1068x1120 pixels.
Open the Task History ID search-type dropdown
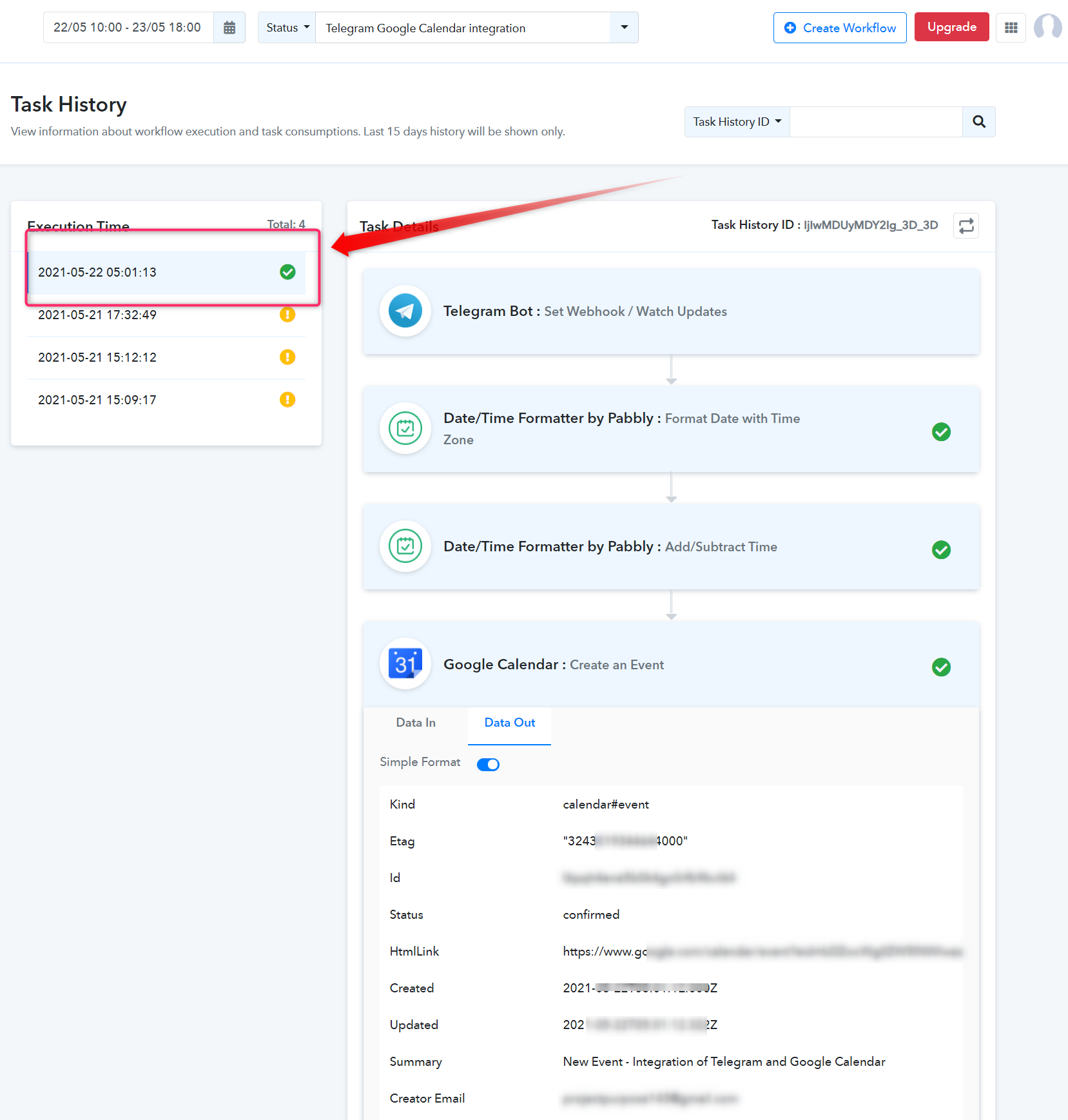tap(737, 122)
